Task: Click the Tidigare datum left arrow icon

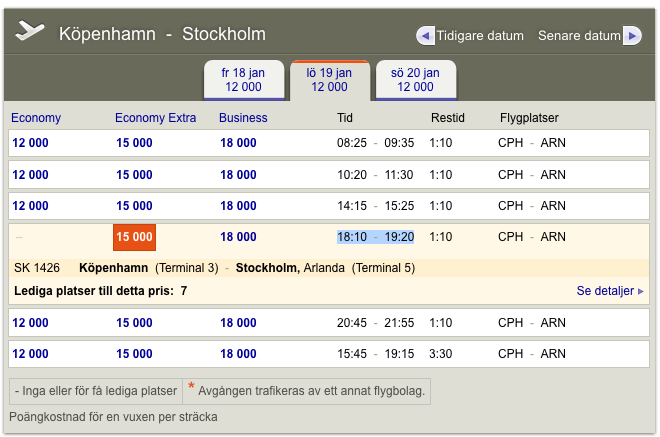Action: (425, 36)
